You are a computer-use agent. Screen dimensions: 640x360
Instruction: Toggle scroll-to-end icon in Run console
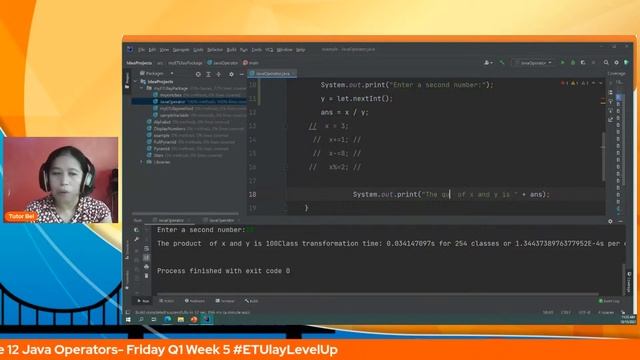tap(147, 257)
